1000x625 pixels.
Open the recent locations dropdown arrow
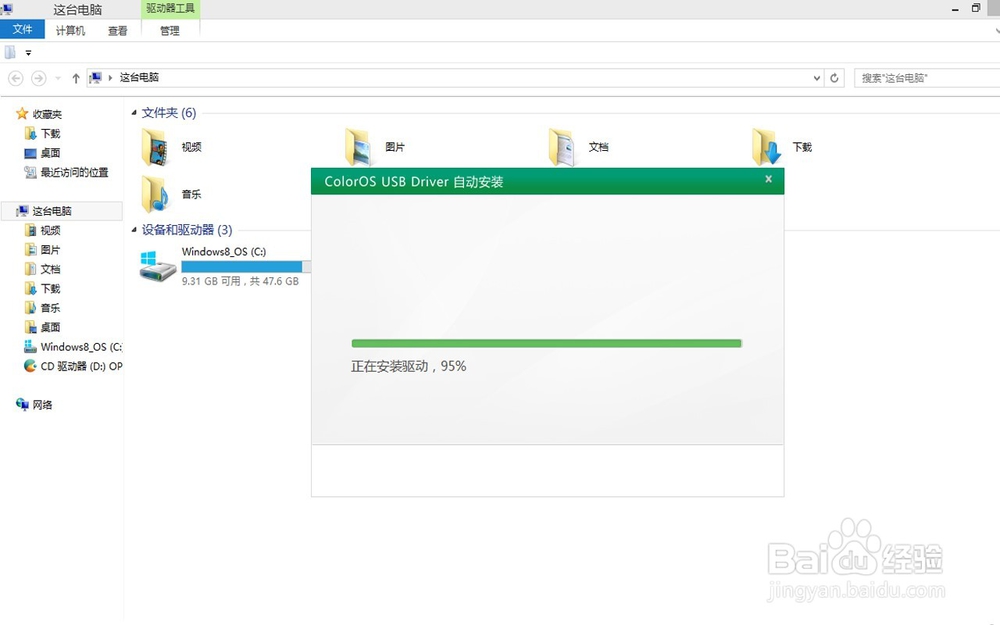[x=58, y=78]
